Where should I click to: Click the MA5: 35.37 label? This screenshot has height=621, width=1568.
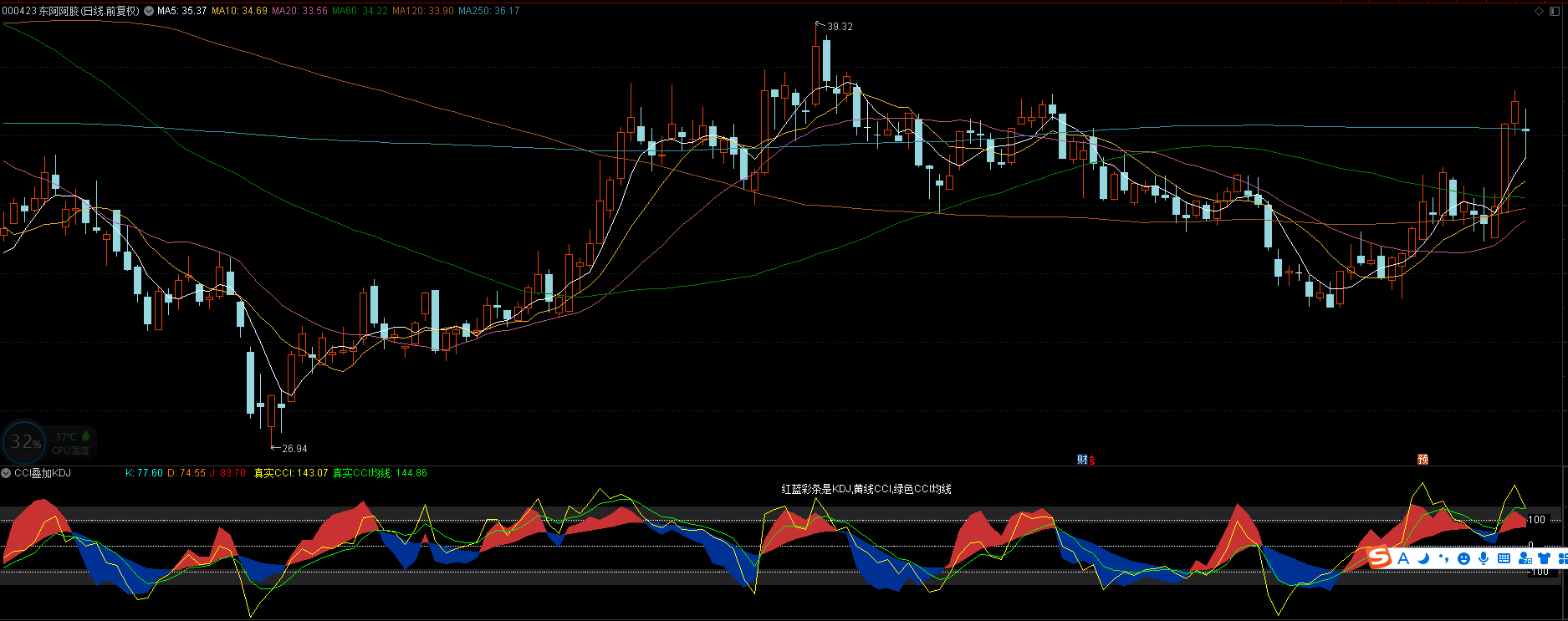pyautogui.click(x=181, y=11)
